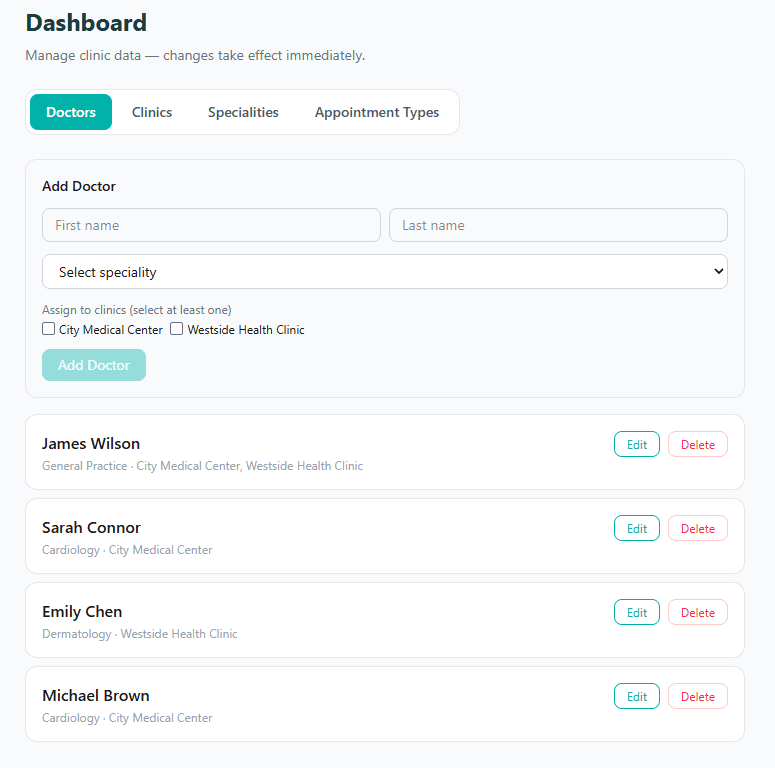Click the 'Add Doctor' section heading
775x768 pixels.
click(x=79, y=186)
